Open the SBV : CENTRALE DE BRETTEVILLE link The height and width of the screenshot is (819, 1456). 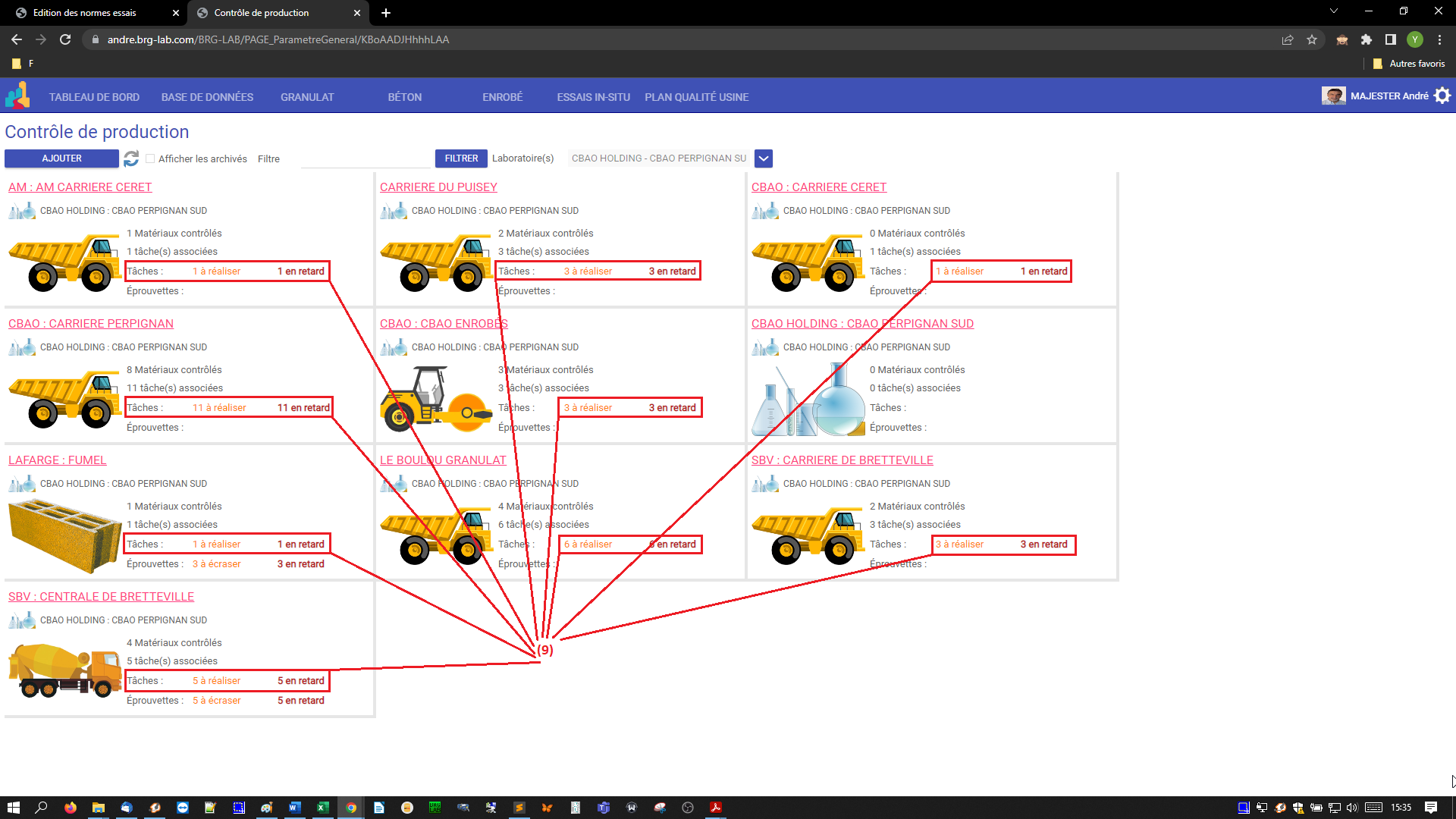101,597
